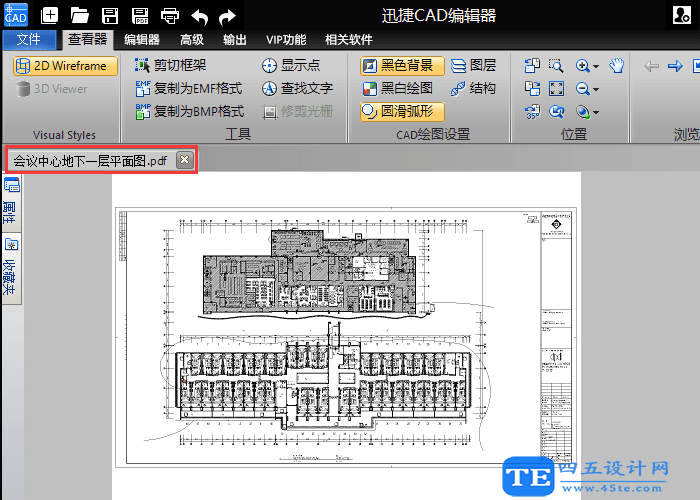This screenshot has height=500, width=700.
Task: Click the Save as PDF icon
Action: click(140, 16)
